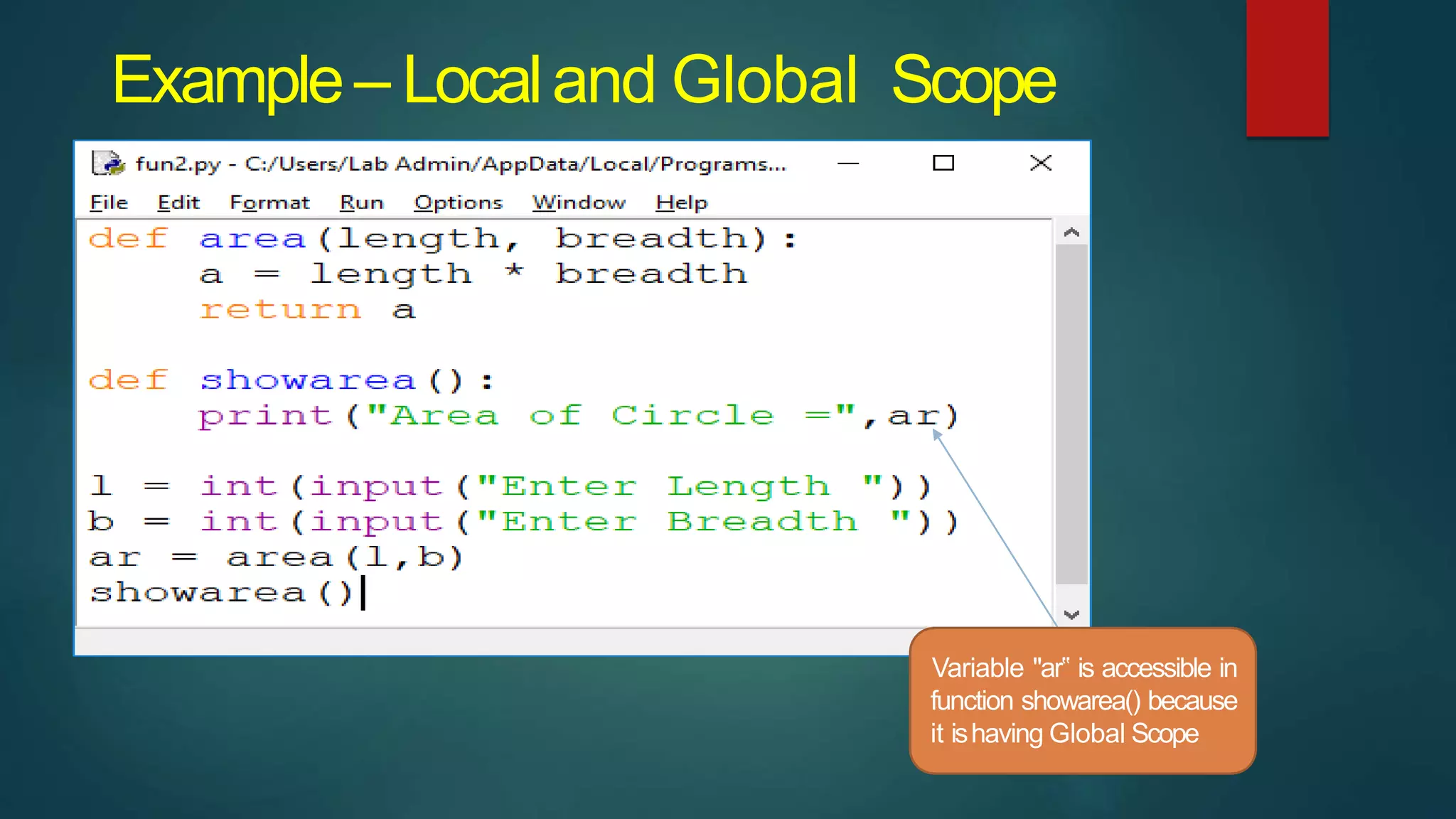Open the Window menu

579,203
